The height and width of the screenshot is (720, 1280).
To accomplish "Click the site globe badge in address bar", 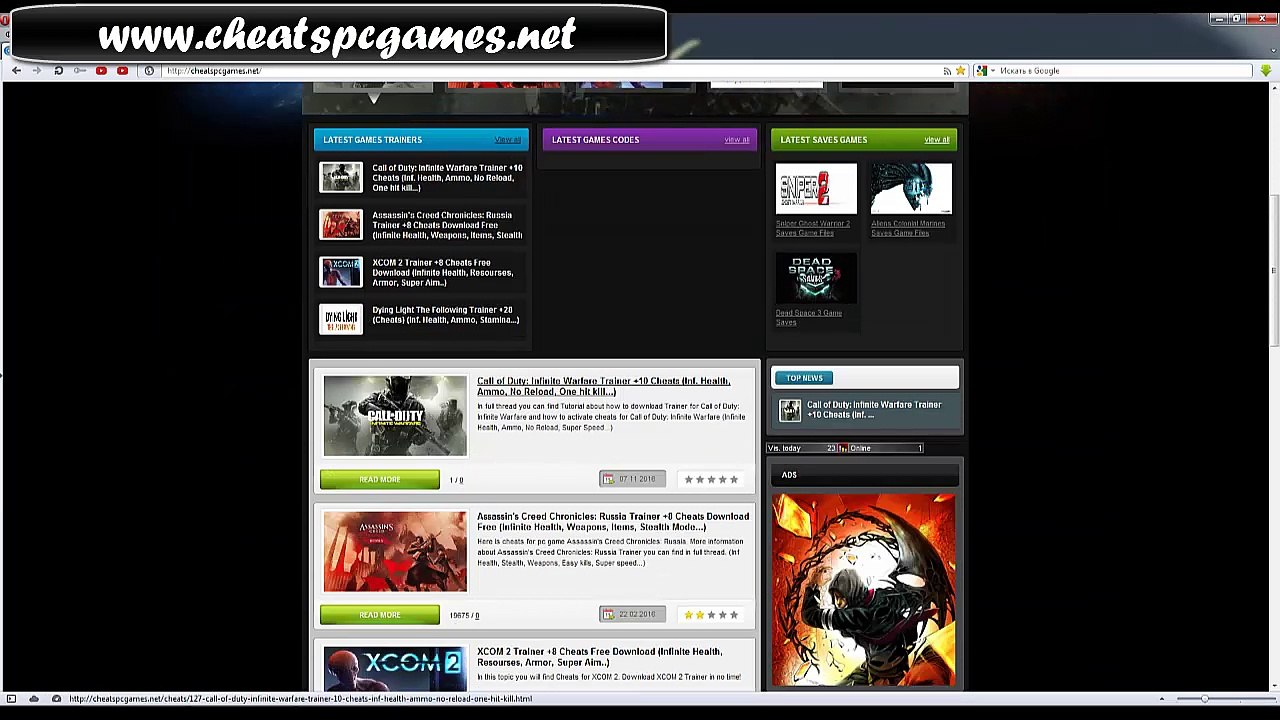I will pyautogui.click(x=149, y=70).
